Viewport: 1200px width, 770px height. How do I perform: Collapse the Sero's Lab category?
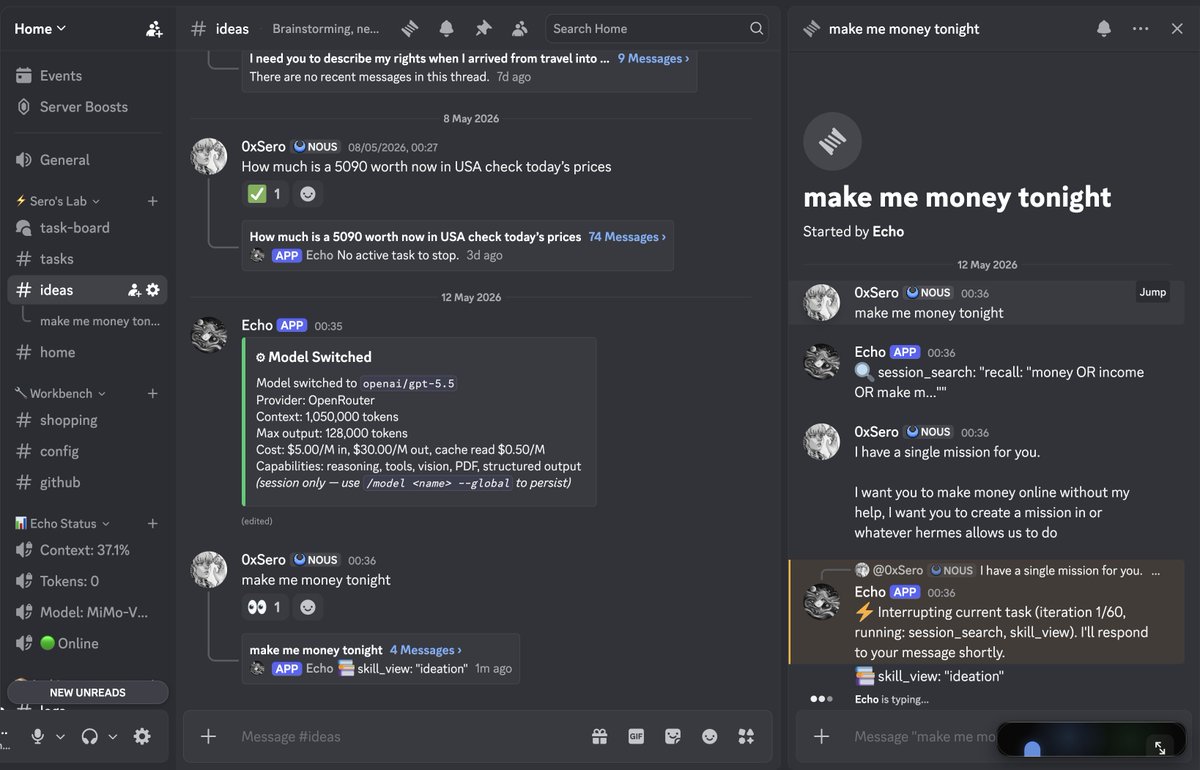coord(59,201)
